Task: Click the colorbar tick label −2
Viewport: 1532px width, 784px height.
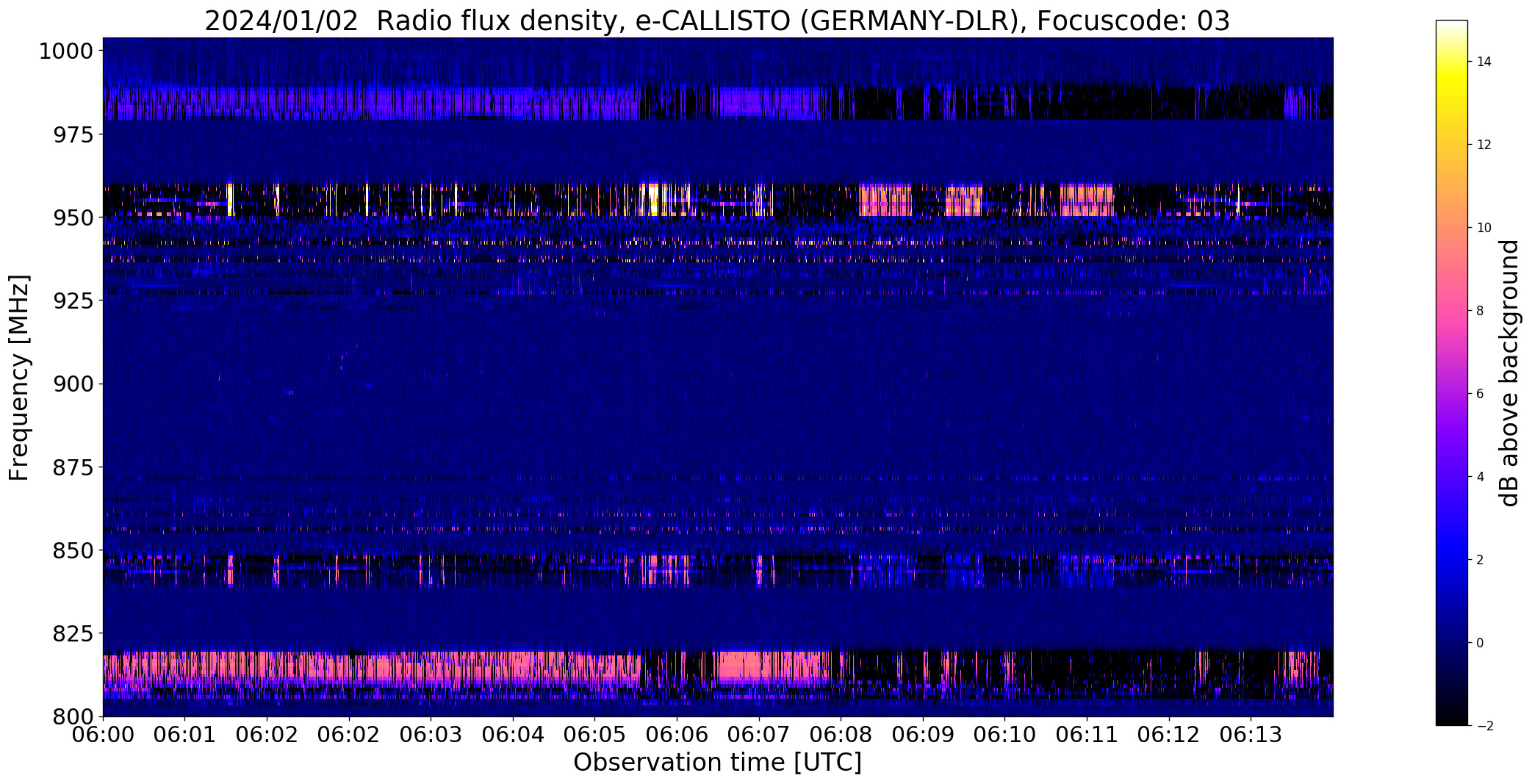Action: (x=1484, y=726)
